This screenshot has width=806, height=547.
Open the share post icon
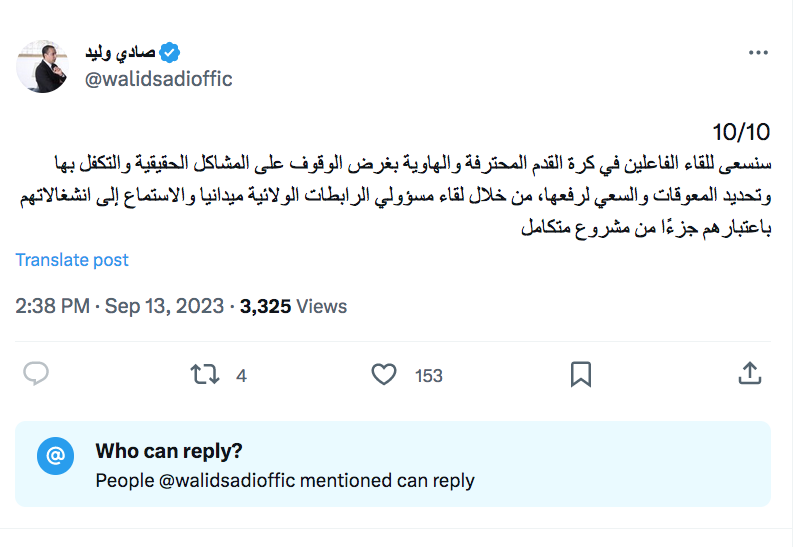pos(749,374)
